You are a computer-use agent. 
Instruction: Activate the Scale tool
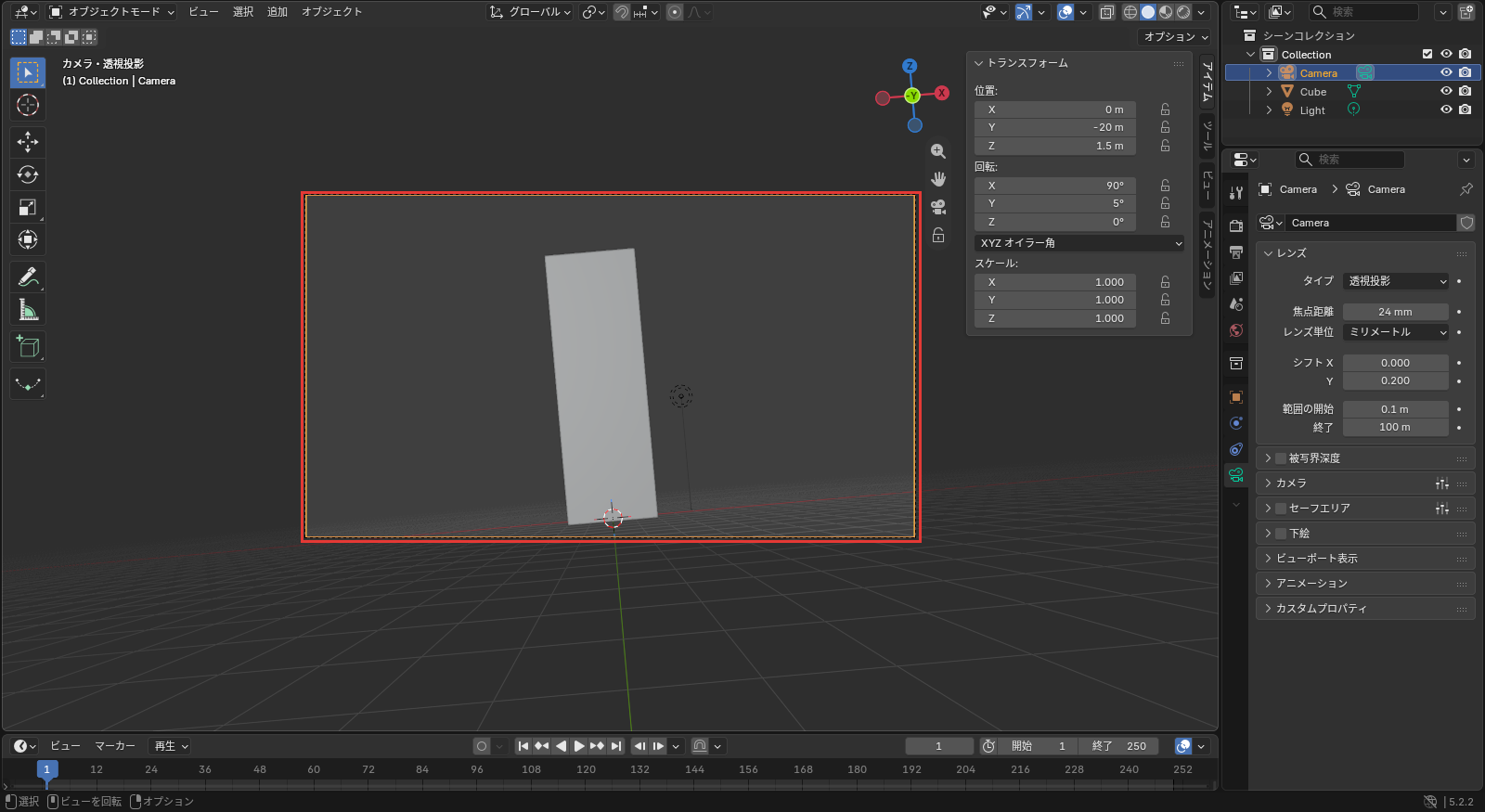[28, 207]
